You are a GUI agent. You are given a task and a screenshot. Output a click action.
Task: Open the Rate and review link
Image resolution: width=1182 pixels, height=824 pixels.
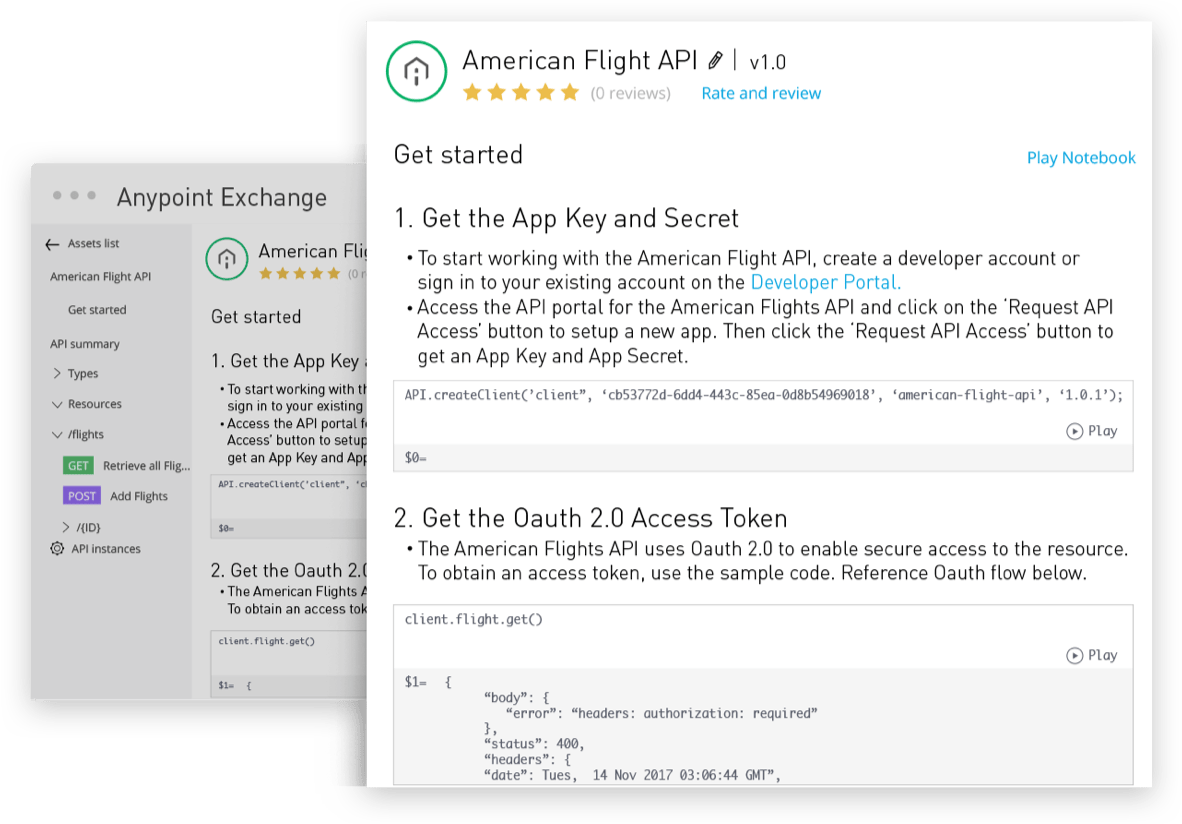click(x=761, y=93)
